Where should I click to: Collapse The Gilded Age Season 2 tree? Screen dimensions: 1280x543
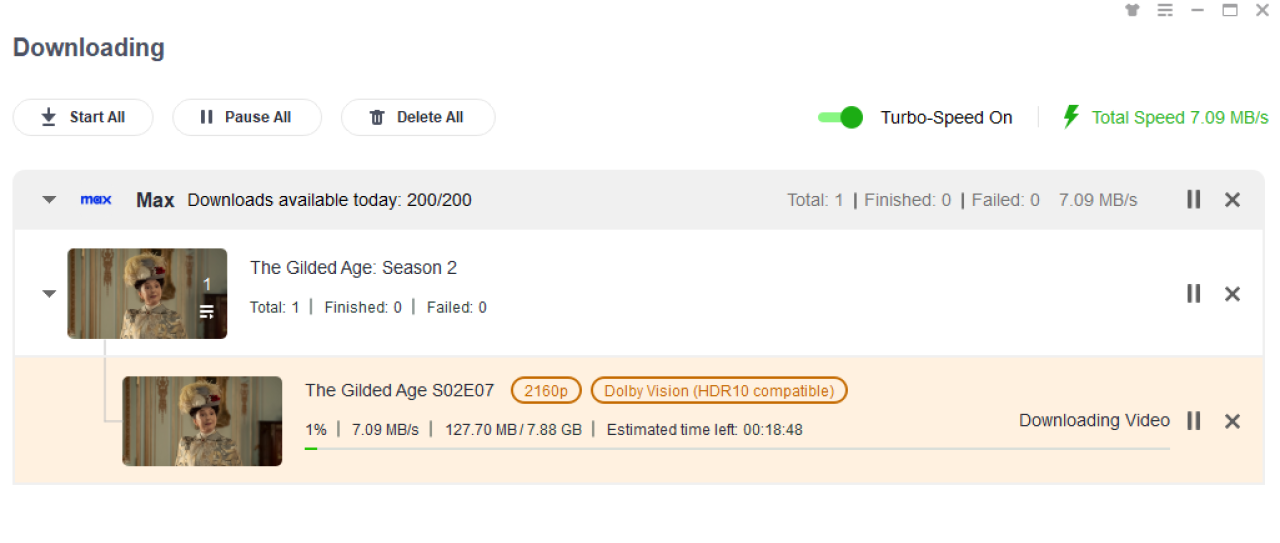(x=49, y=294)
